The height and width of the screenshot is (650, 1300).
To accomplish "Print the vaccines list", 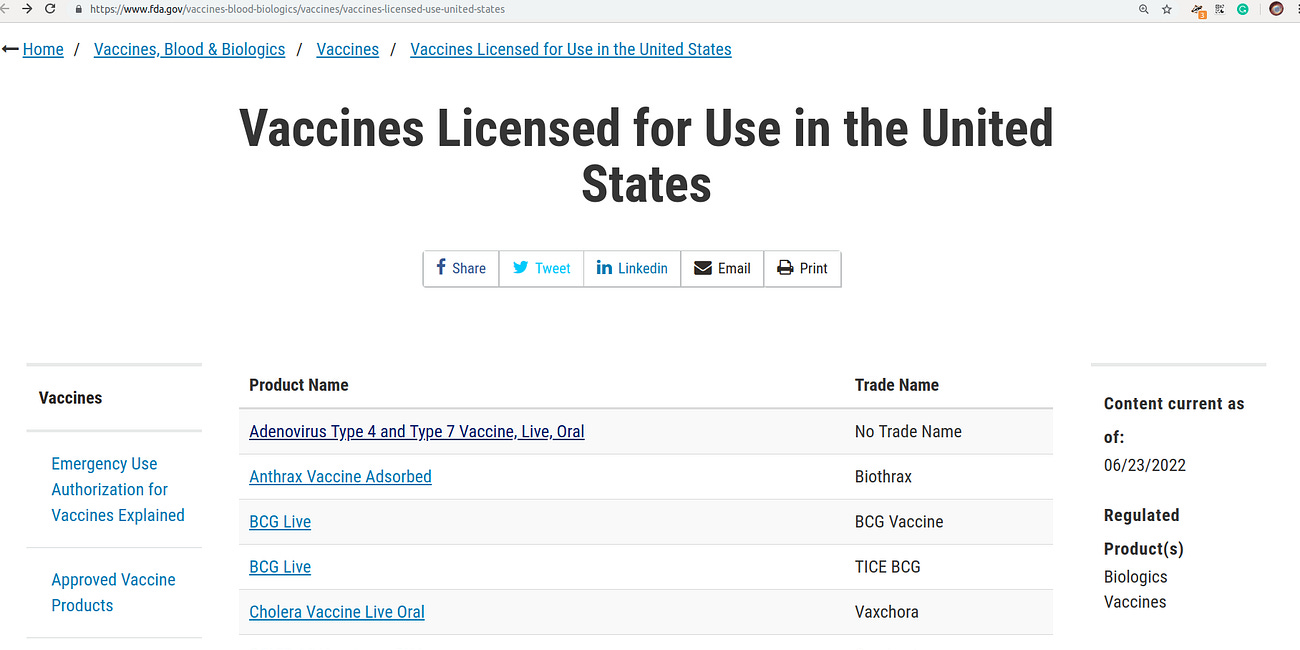I will [x=802, y=268].
